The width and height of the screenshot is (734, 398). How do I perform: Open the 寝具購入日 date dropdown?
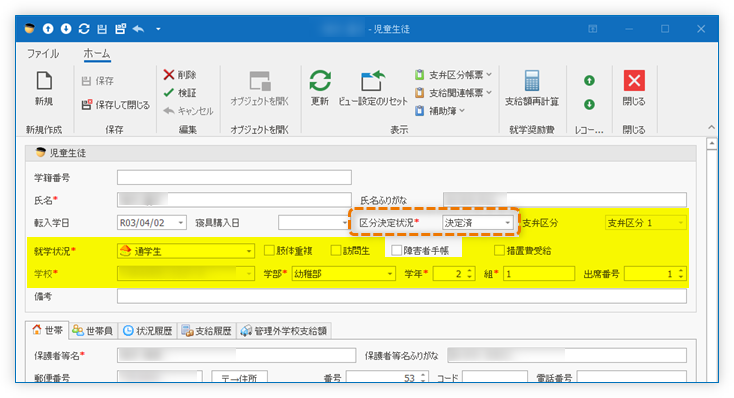[345, 223]
